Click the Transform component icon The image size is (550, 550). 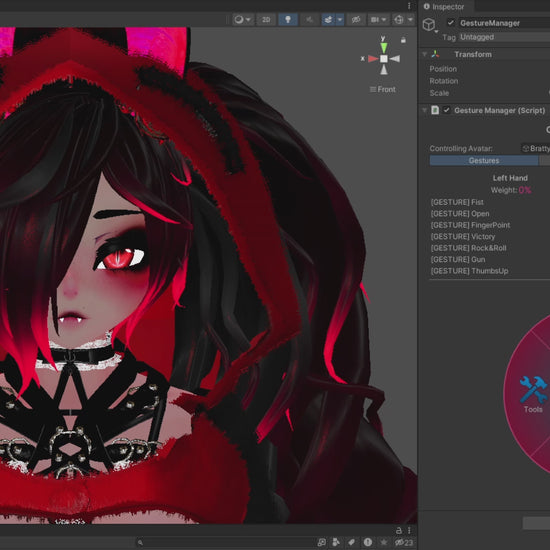(x=435, y=54)
